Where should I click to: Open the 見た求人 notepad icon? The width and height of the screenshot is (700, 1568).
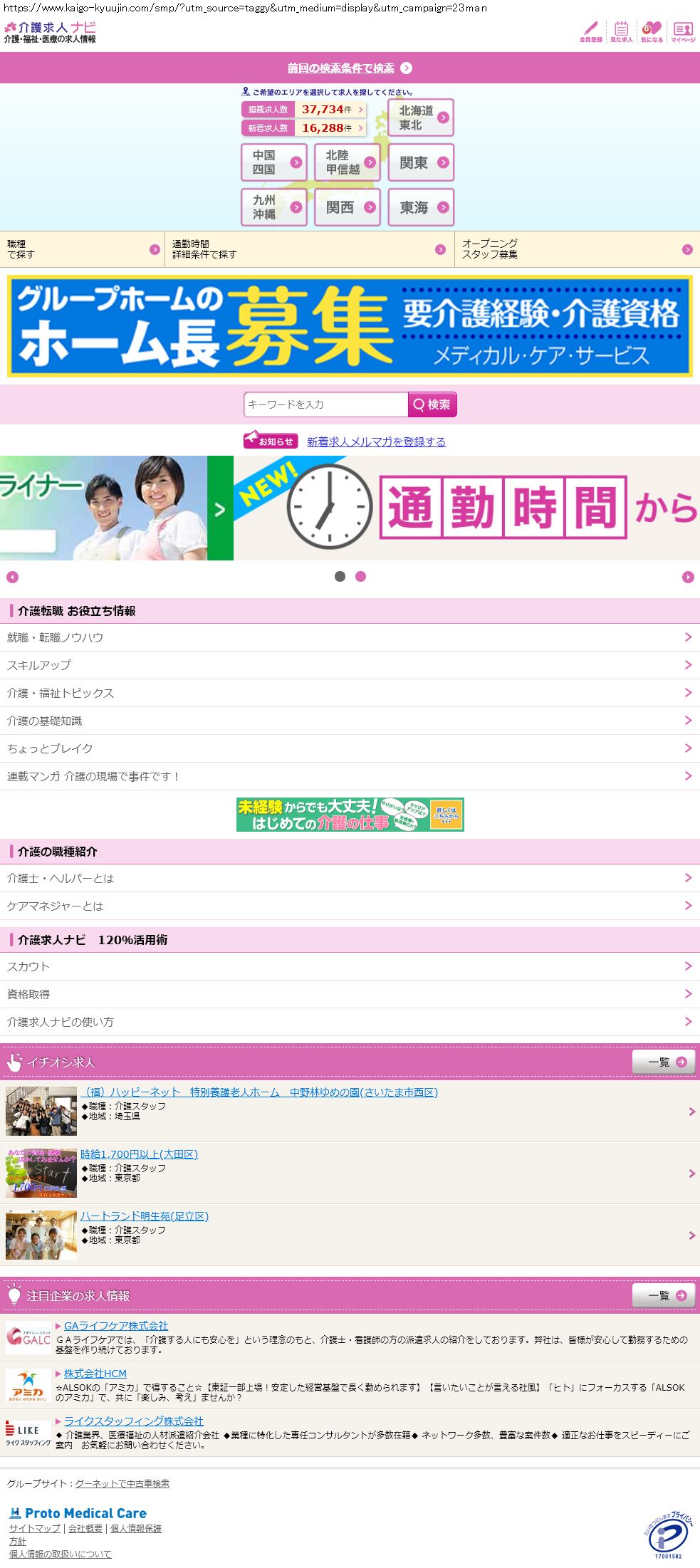(621, 31)
